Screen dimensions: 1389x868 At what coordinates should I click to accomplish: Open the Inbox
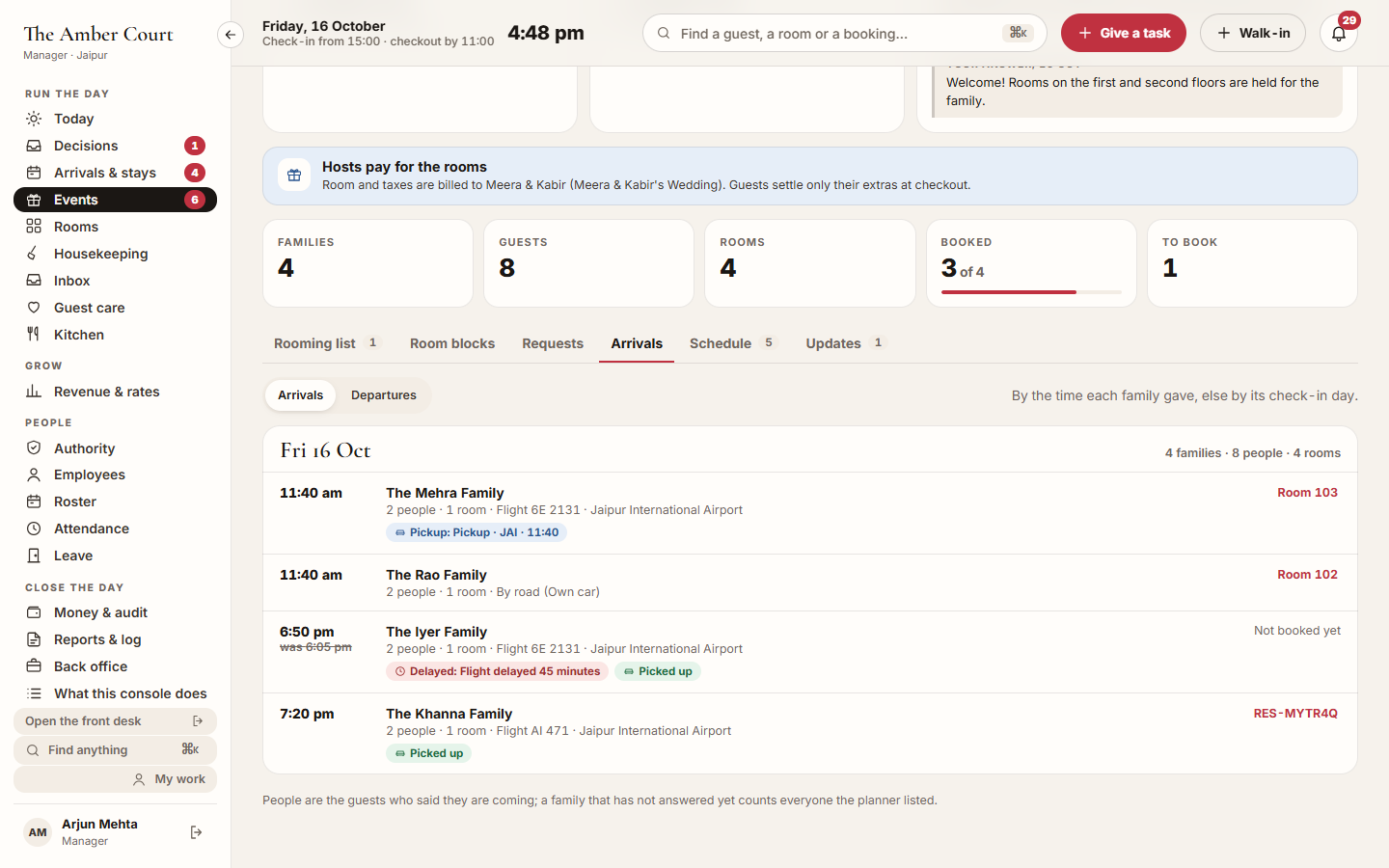coord(115,281)
